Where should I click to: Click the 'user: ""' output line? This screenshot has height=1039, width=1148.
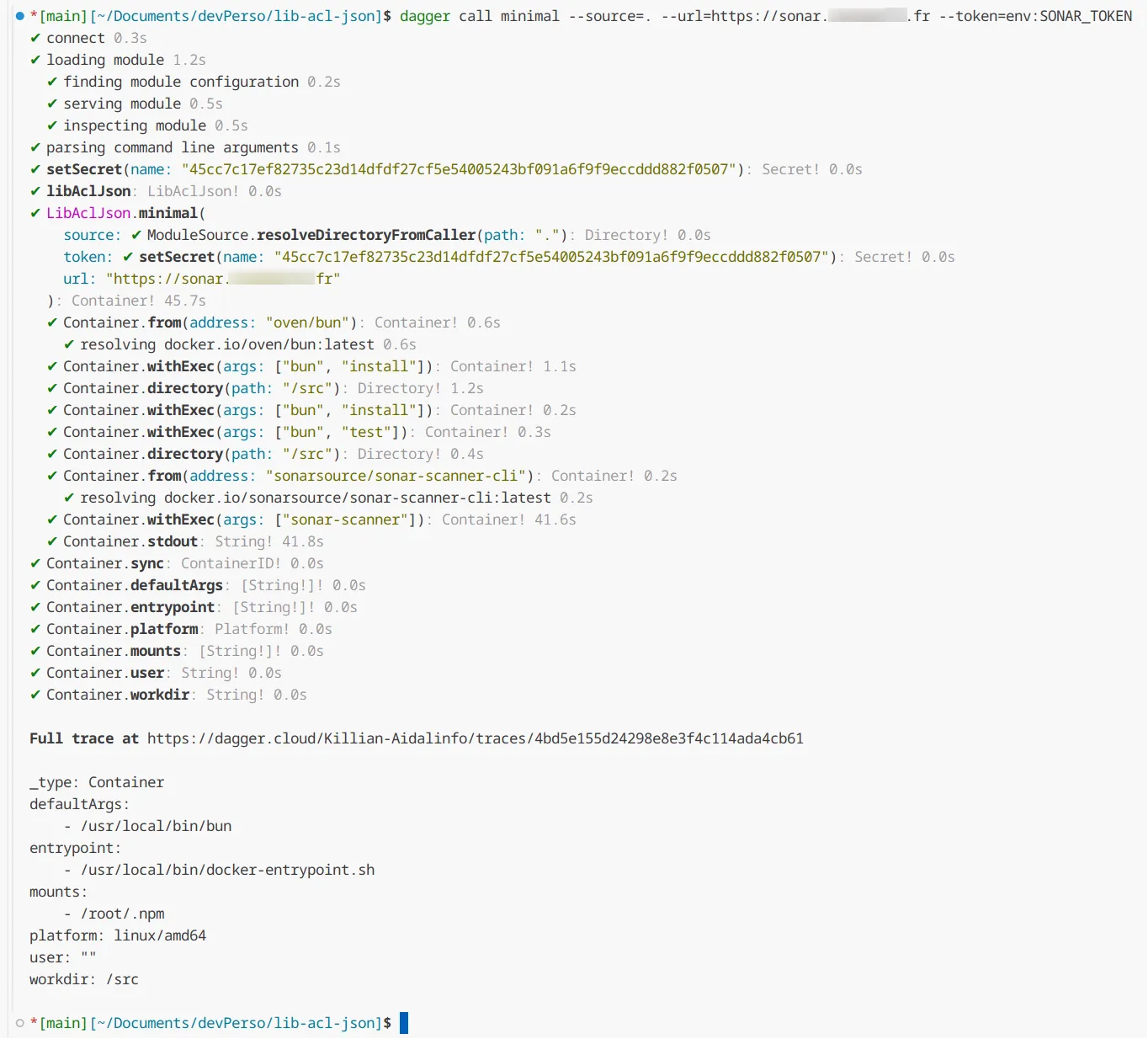pos(63,957)
